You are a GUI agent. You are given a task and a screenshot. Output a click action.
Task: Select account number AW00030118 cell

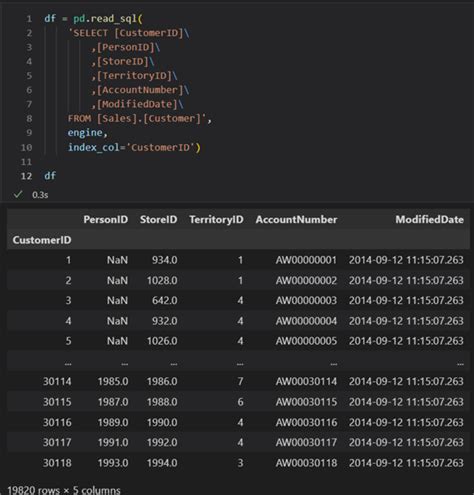point(306,463)
